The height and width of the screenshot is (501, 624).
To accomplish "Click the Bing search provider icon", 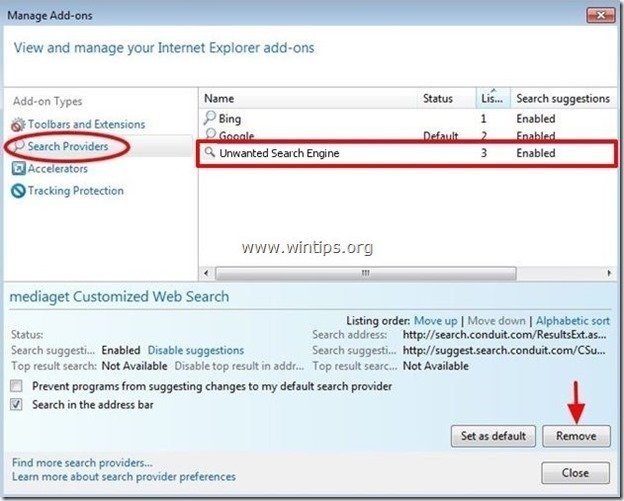I will click(210, 118).
